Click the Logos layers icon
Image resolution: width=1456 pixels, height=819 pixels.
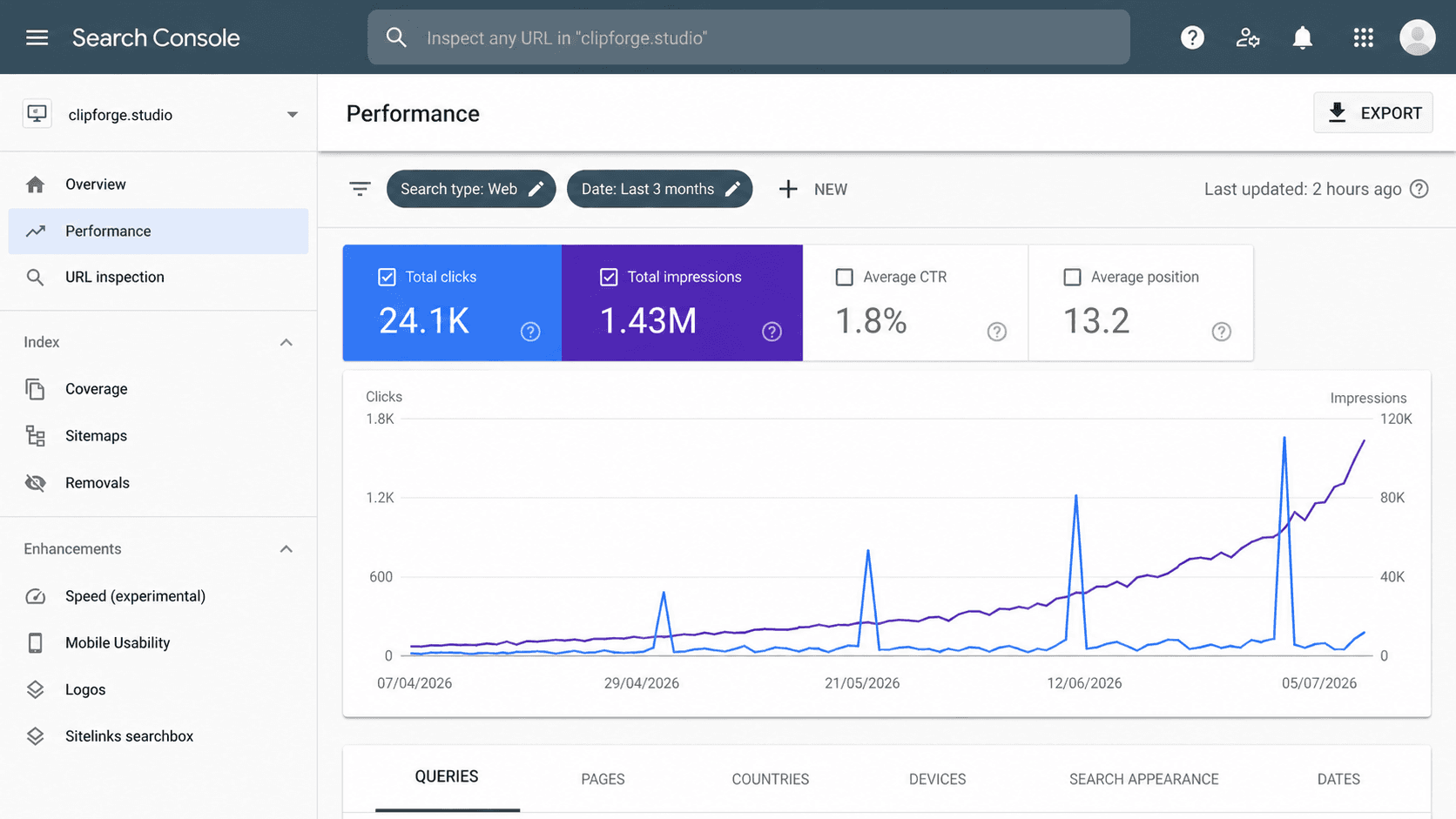36,689
